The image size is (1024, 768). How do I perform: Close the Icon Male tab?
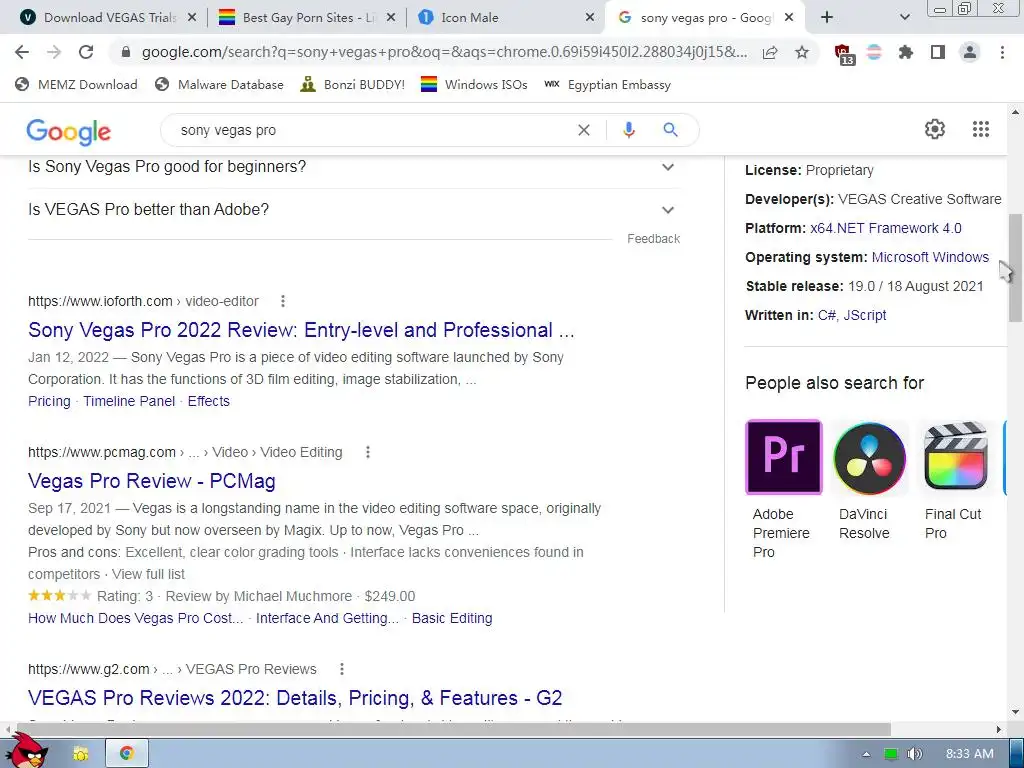[x=589, y=18]
